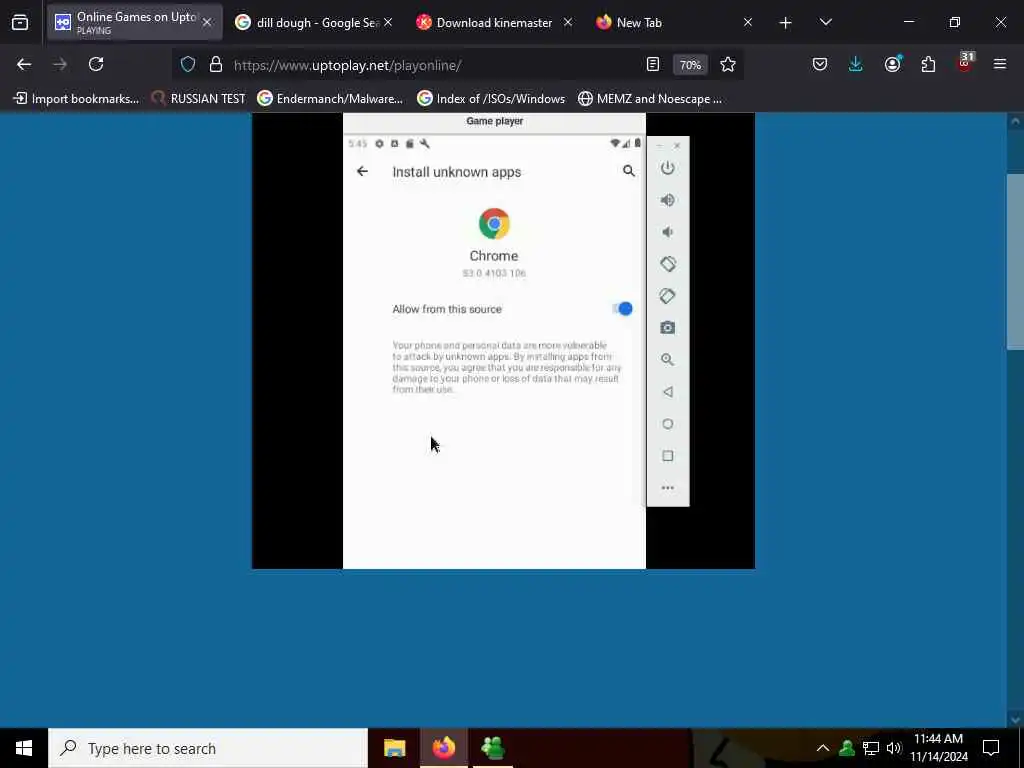Reset the 70% zoom level indicator
Viewport: 1024px width, 768px height.
pyautogui.click(x=690, y=65)
